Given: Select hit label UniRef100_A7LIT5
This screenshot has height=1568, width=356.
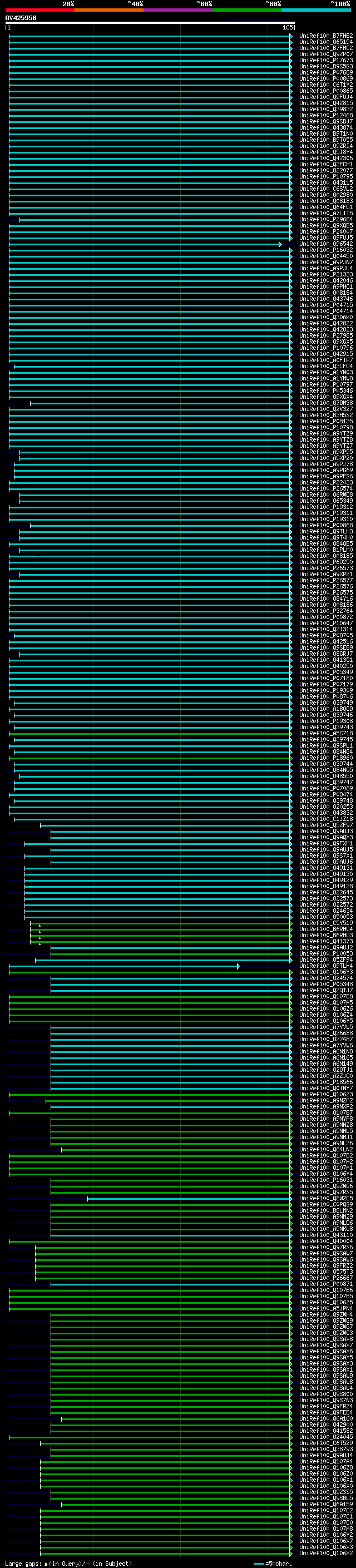Looking at the screenshot, I should tap(325, 213).
